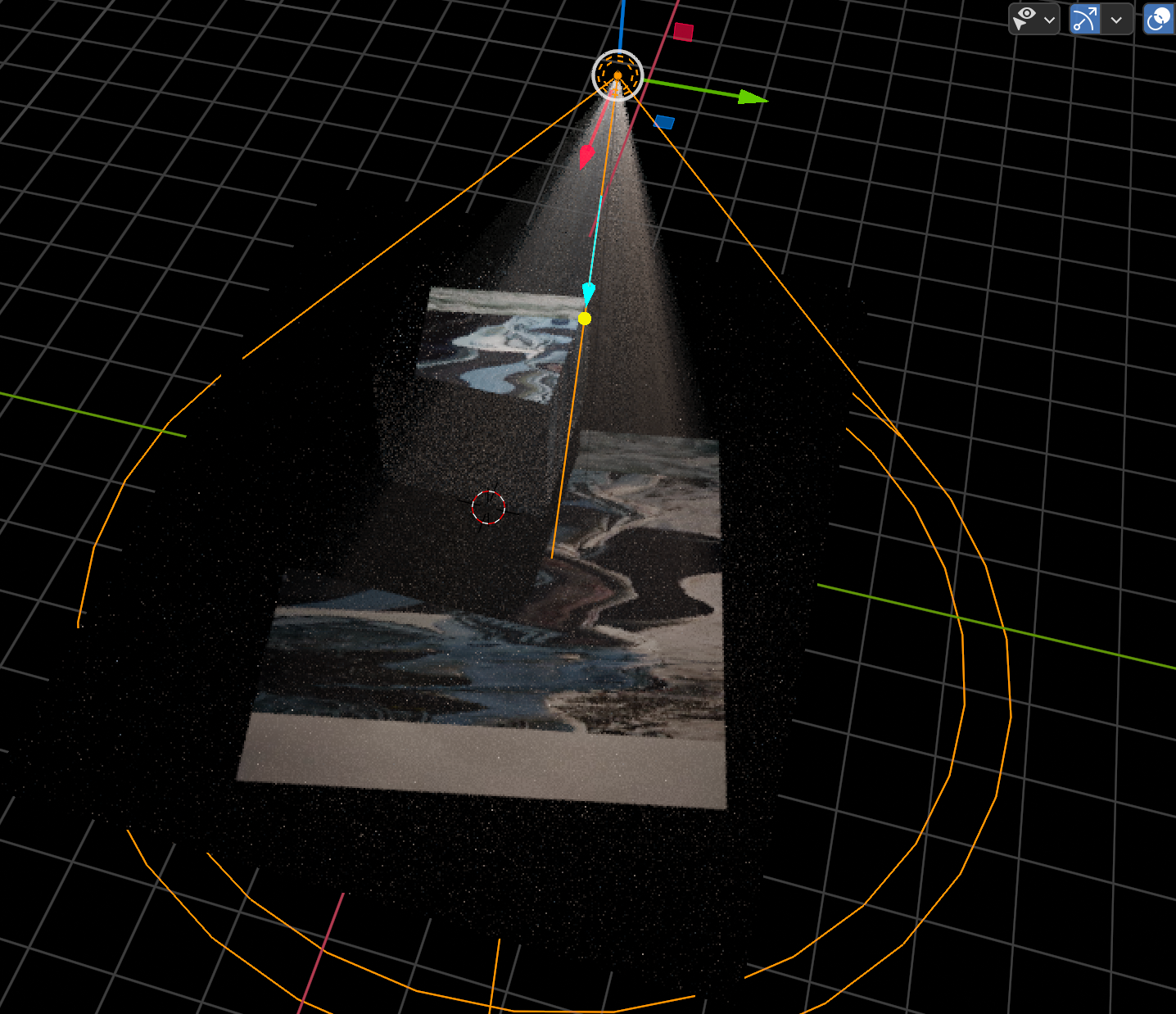Image resolution: width=1176 pixels, height=1014 pixels.
Task: Expand the gizmo options dropdown arrow
Action: tap(1117, 19)
